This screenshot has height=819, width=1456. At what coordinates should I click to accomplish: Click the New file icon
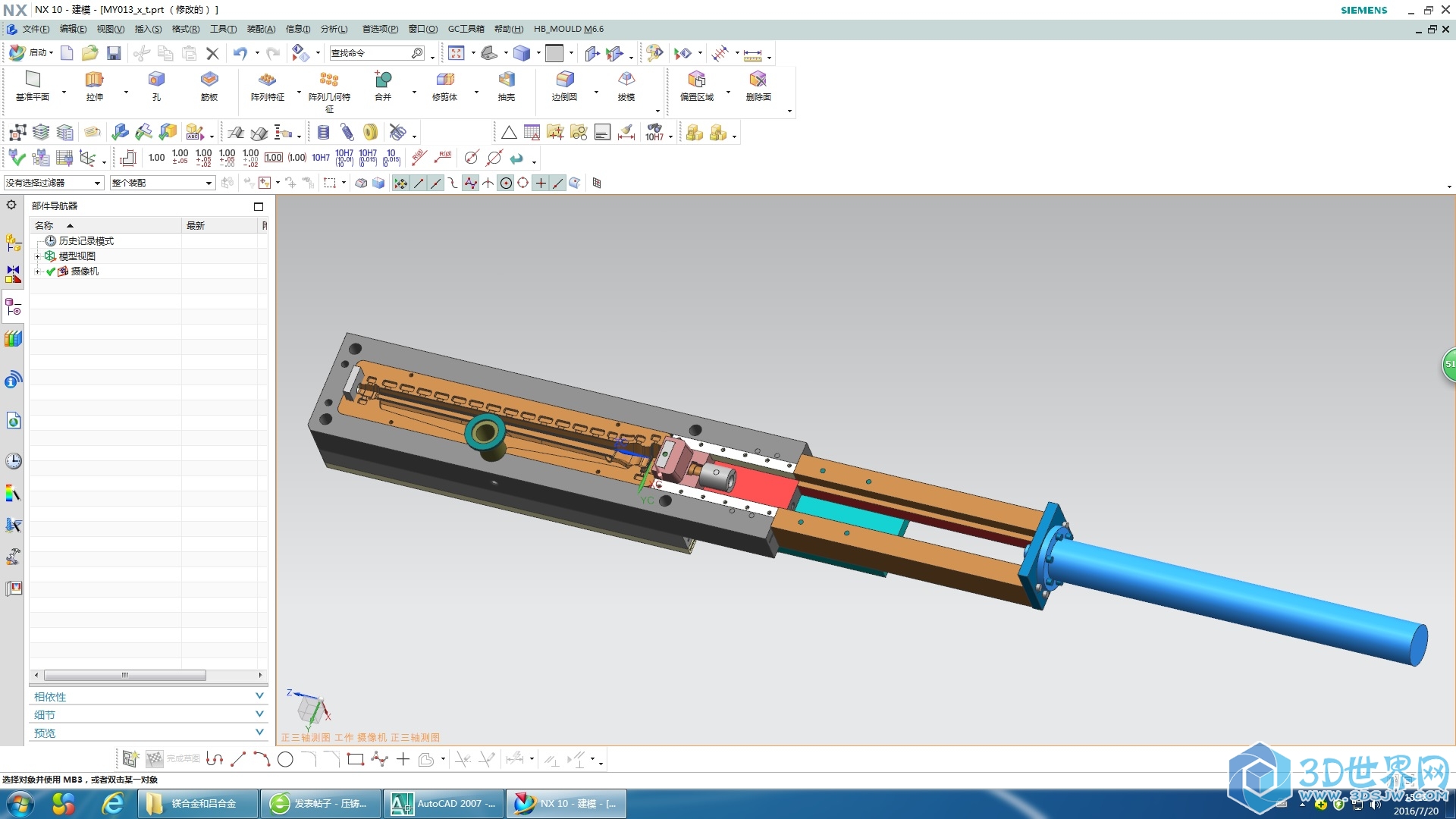67,53
